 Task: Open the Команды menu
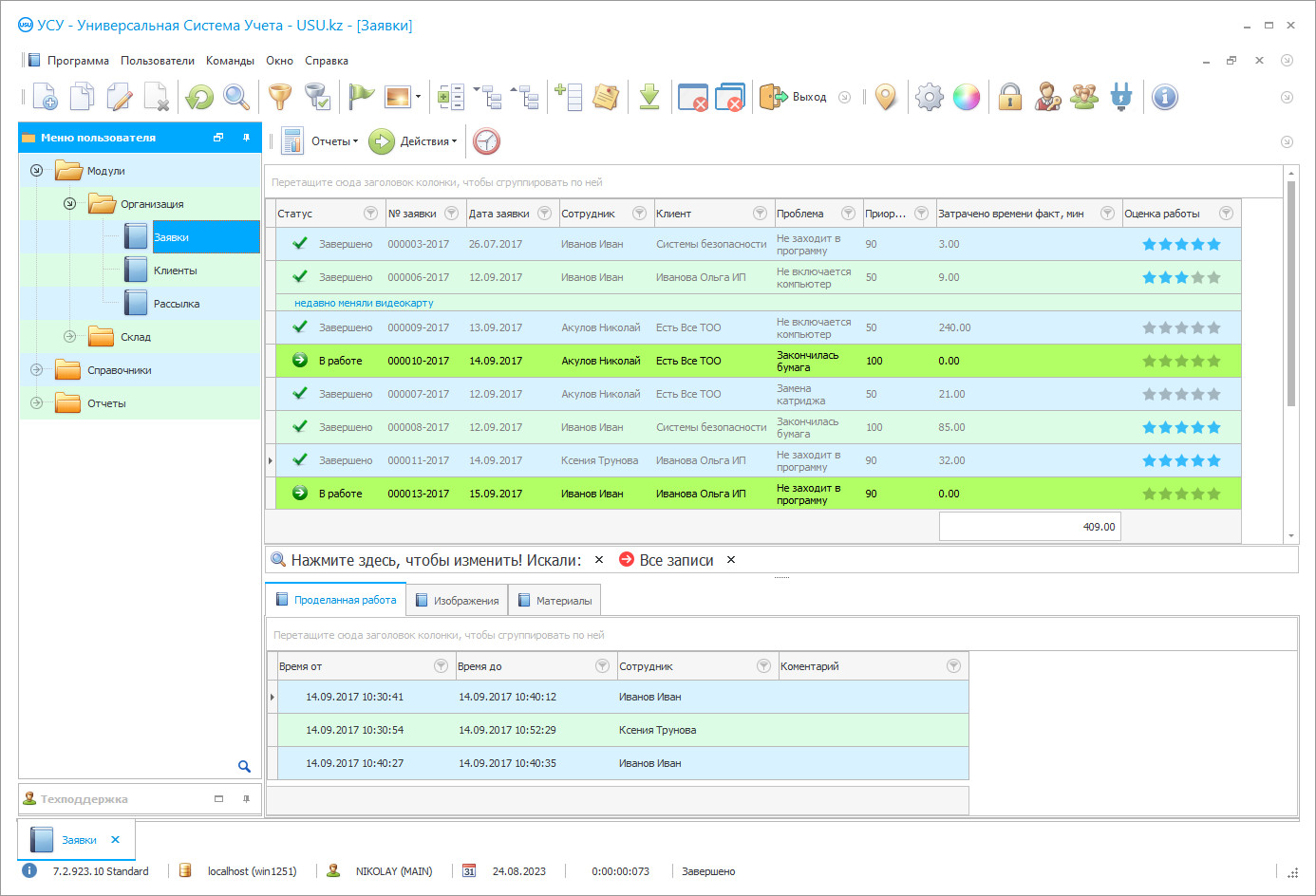[x=230, y=61]
